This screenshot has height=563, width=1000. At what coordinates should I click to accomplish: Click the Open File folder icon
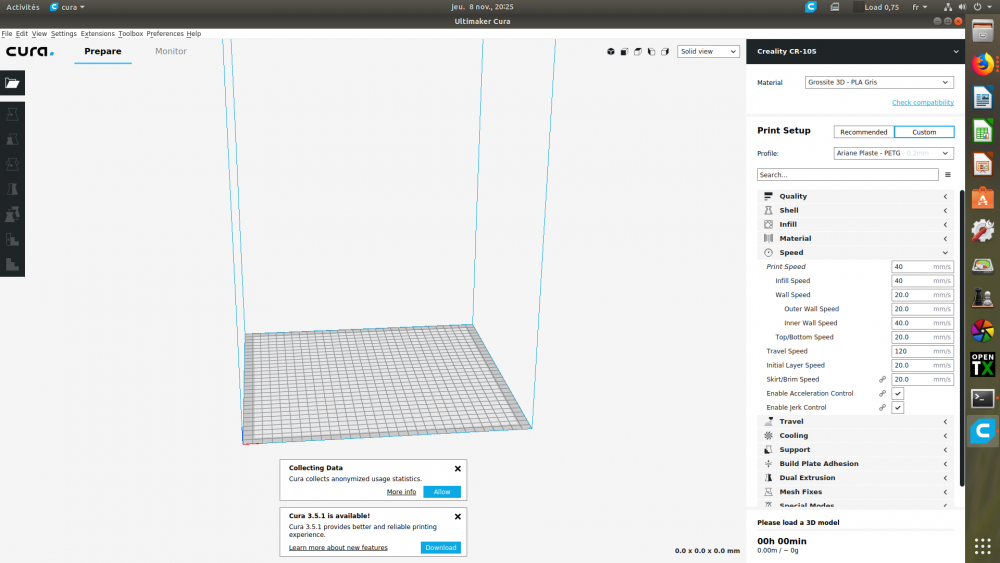point(12,83)
